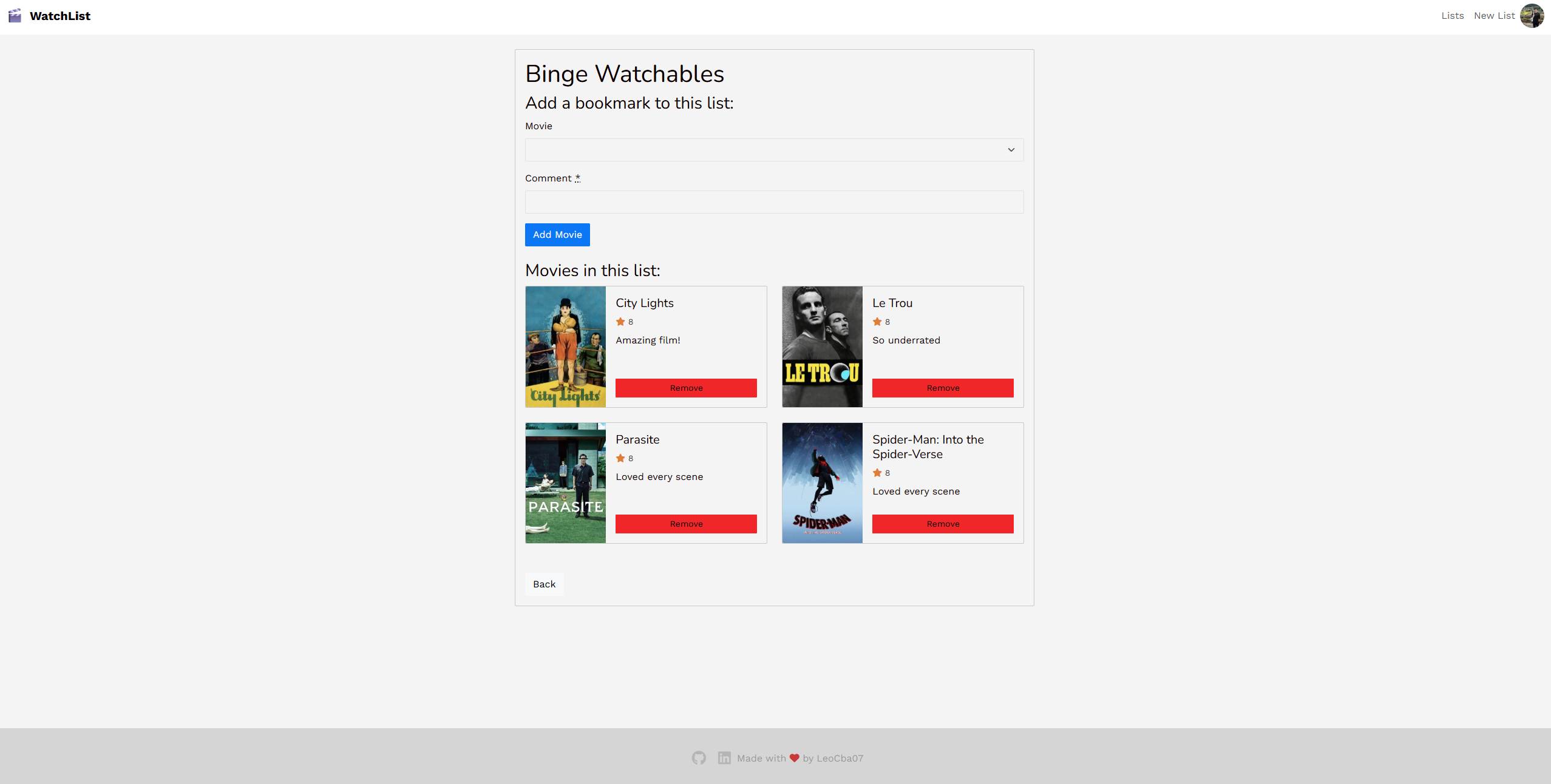Click the LinkedIn icon in the footer
This screenshot has height=784, width=1551.
724,758
